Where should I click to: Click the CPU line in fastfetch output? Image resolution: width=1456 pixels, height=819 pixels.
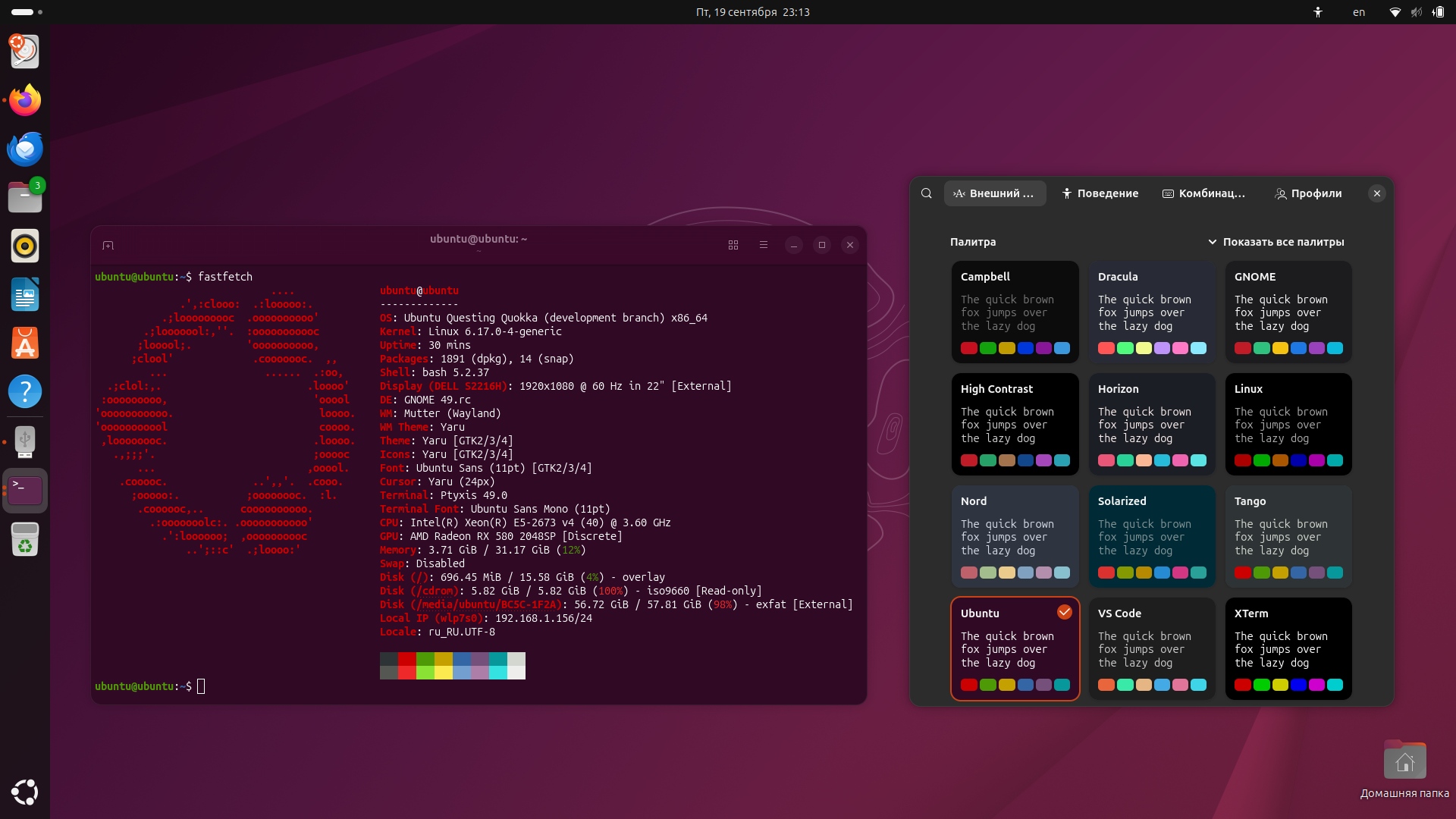(x=526, y=522)
